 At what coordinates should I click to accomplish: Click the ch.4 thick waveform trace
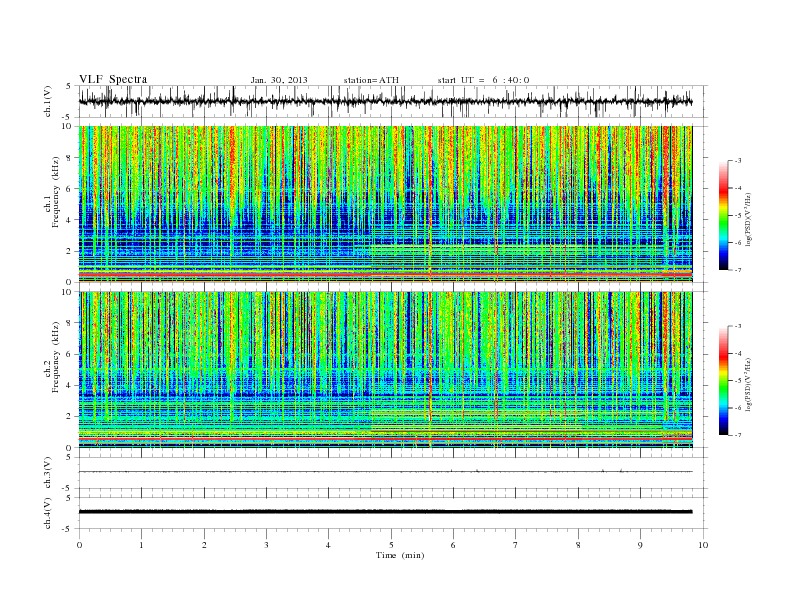(386, 512)
